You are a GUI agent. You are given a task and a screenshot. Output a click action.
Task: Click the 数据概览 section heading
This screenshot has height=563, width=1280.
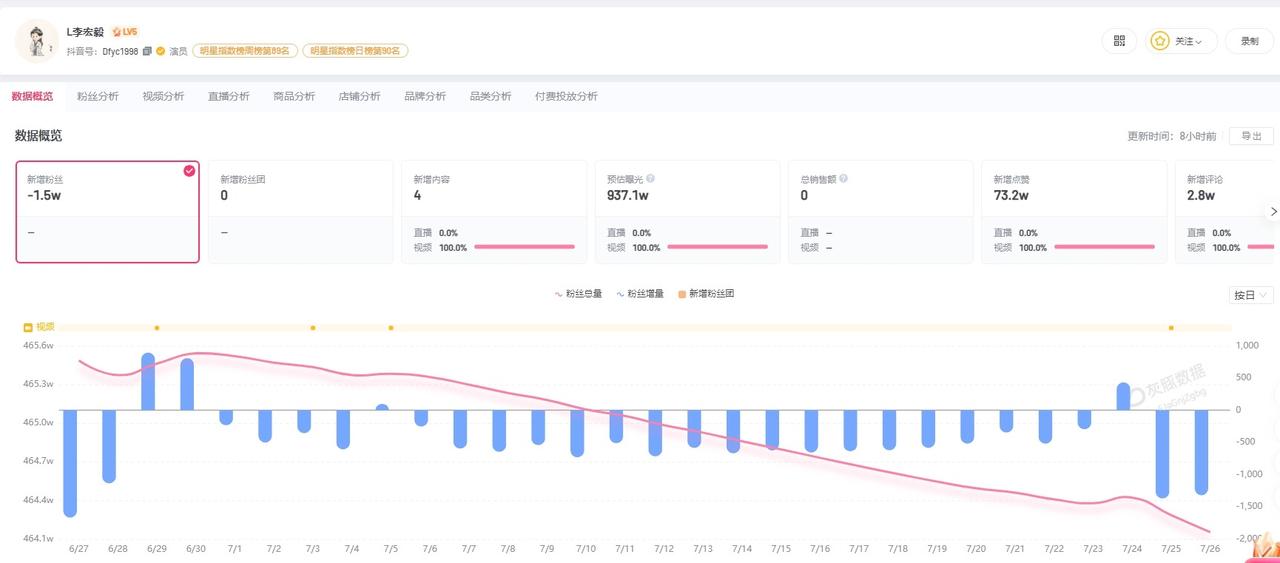38,136
